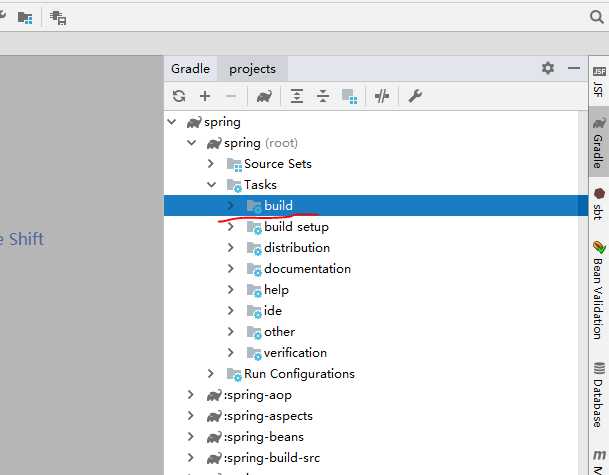Toggle Offline Mode icon in the Gradle toolbar
This screenshot has height=475, width=609.
[382, 96]
